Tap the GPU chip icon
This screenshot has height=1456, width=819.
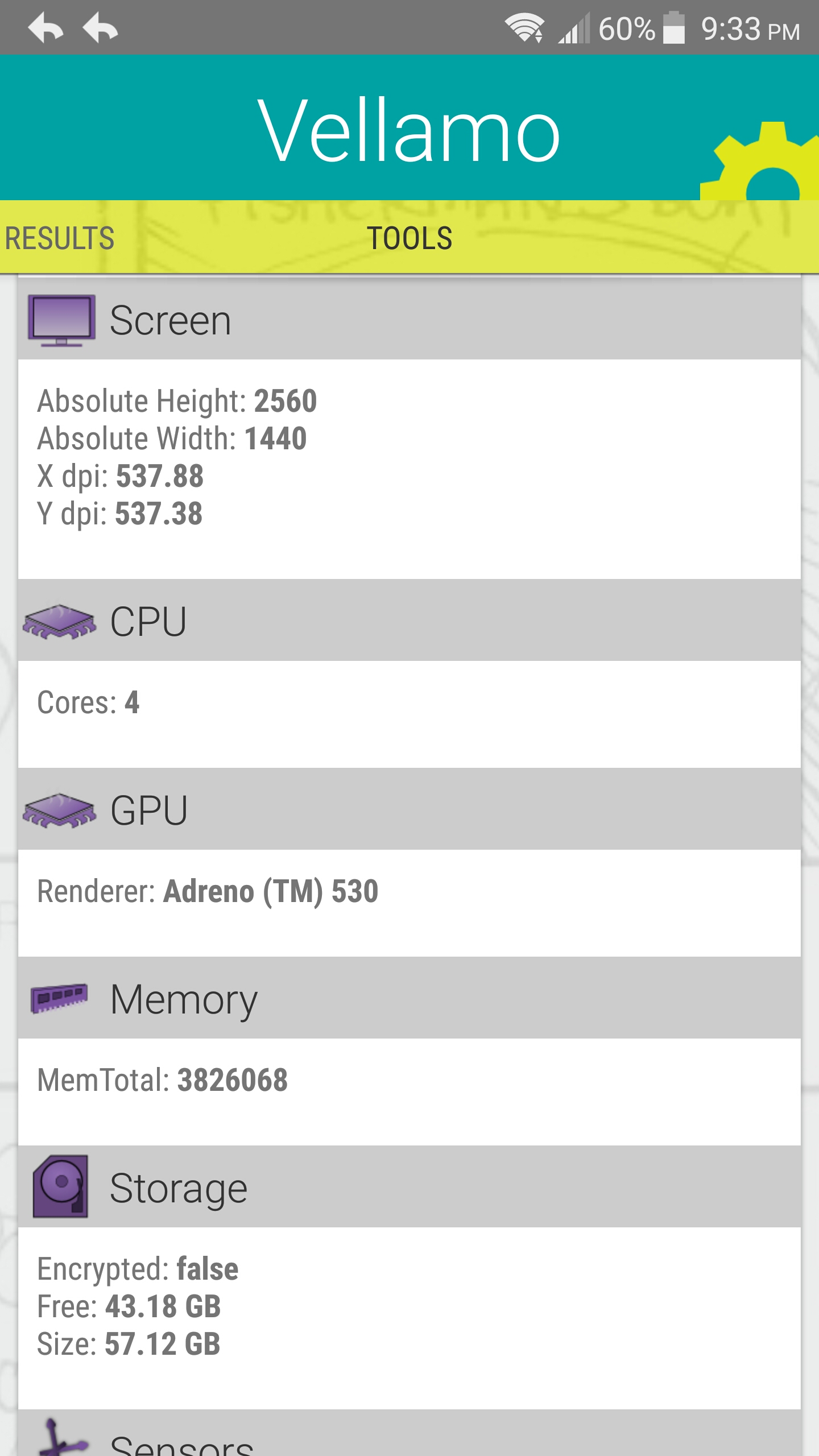(59, 810)
